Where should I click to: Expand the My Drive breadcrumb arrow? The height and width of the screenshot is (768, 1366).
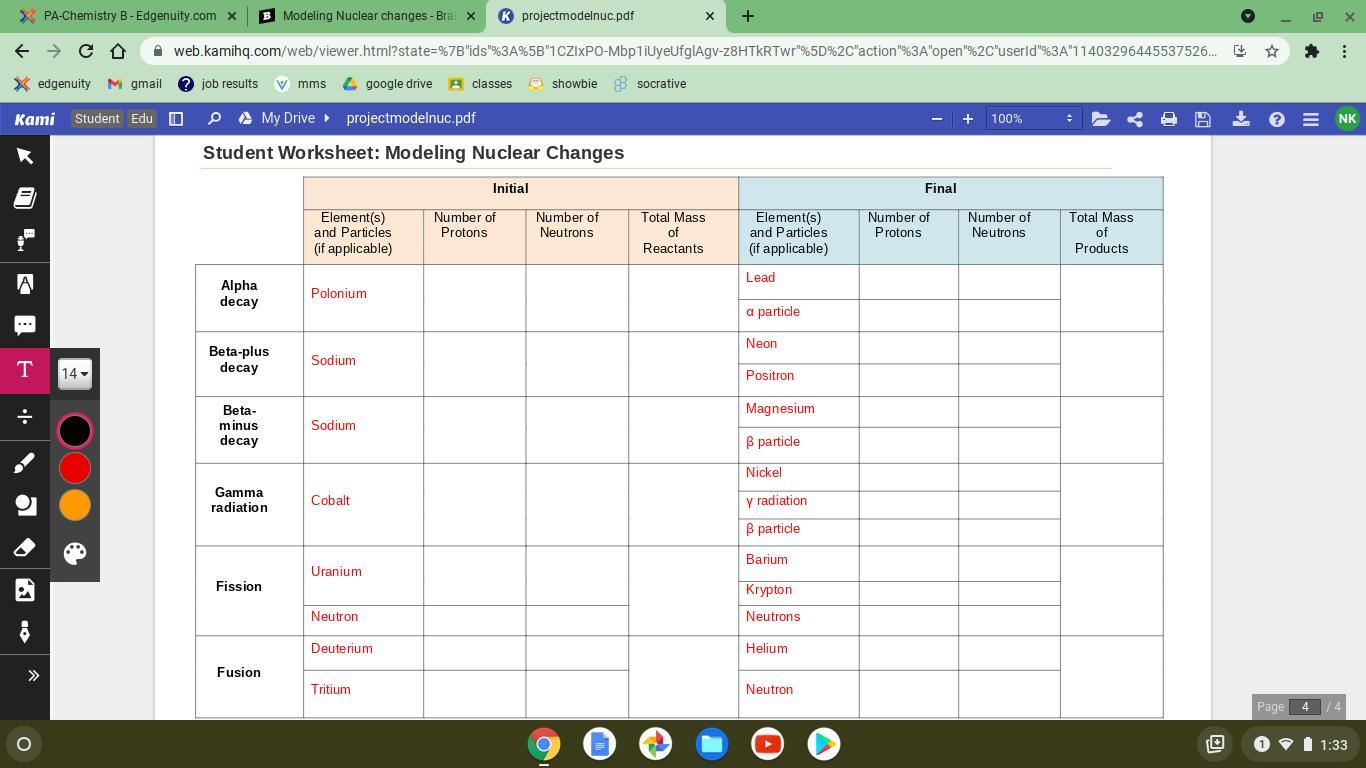(327, 119)
